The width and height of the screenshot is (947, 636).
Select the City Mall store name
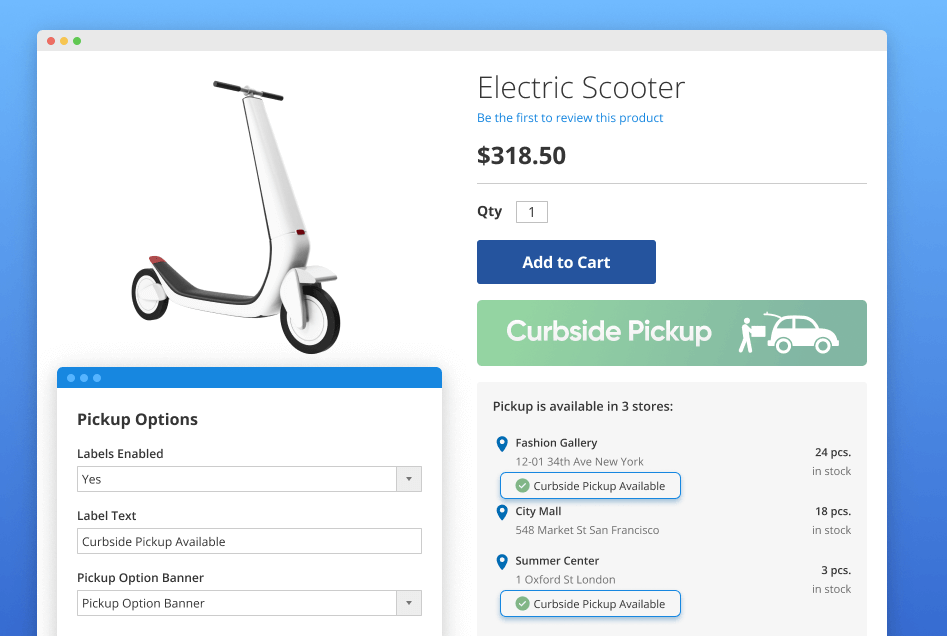(x=538, y=511)
